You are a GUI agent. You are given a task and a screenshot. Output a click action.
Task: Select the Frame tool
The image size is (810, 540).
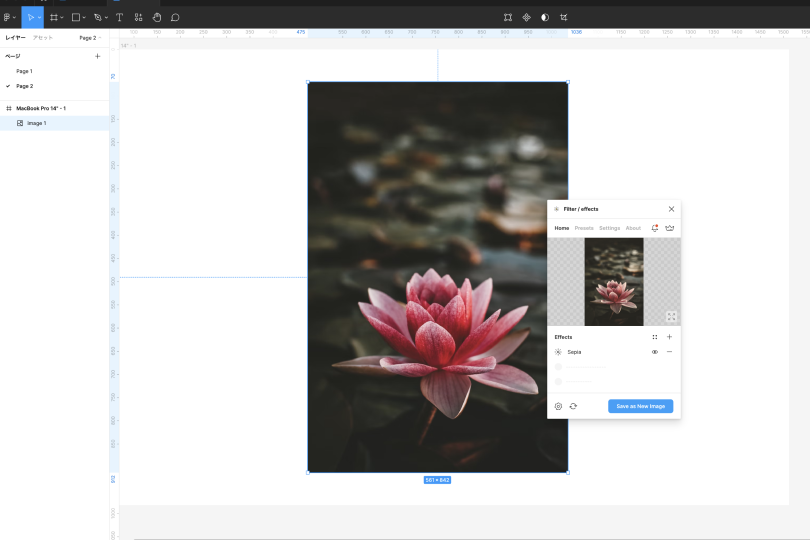pos(54,18)
